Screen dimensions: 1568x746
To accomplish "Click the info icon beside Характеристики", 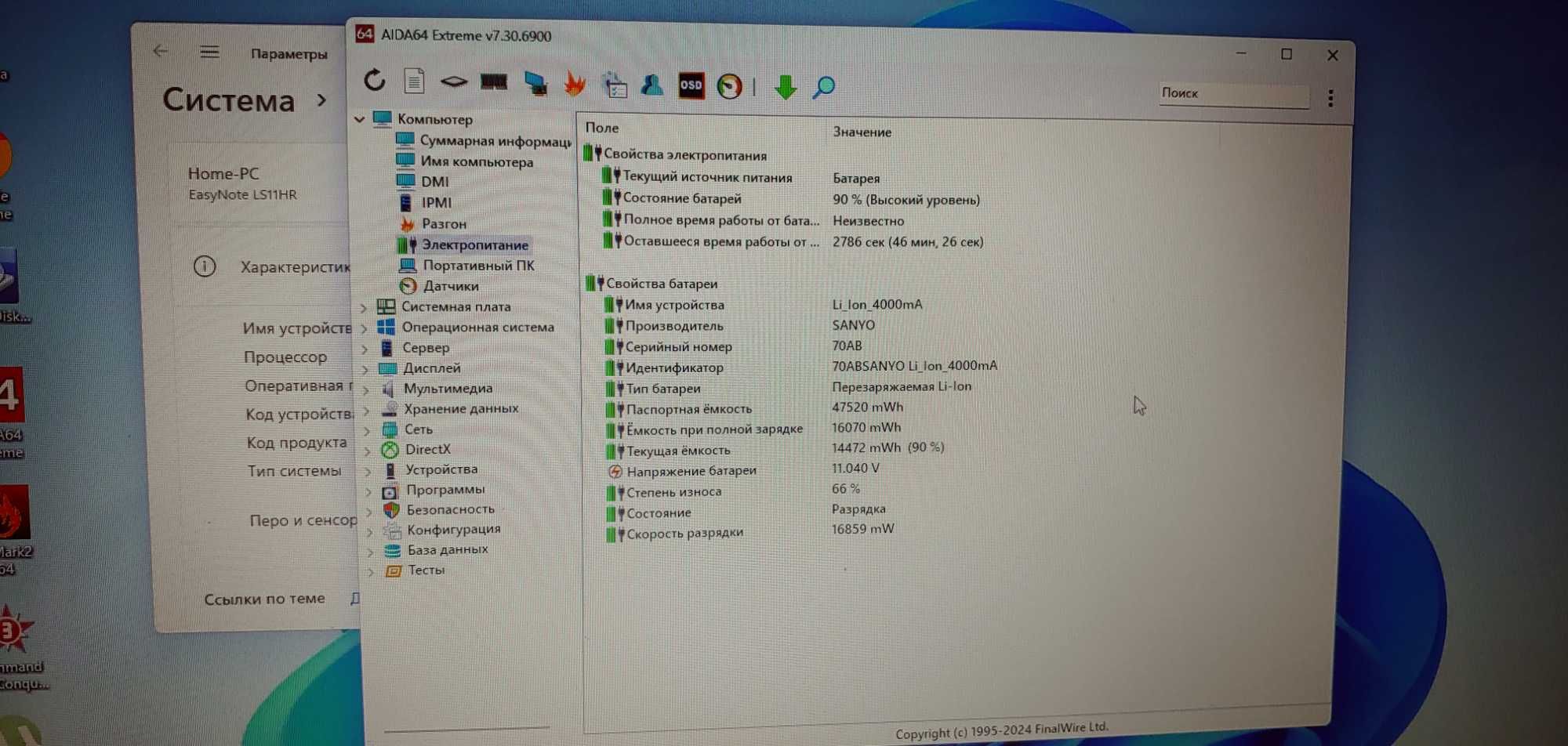I will coord(205,266).
